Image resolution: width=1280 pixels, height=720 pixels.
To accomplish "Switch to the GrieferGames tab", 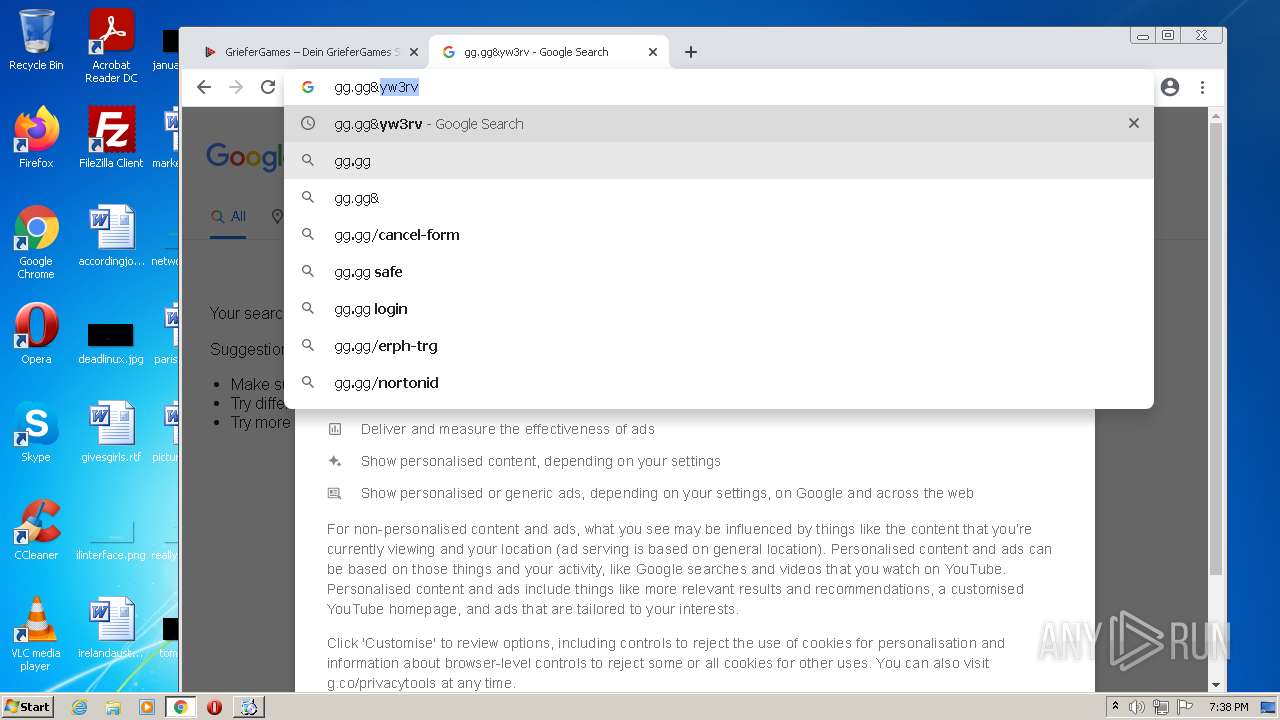I will 310,52.
